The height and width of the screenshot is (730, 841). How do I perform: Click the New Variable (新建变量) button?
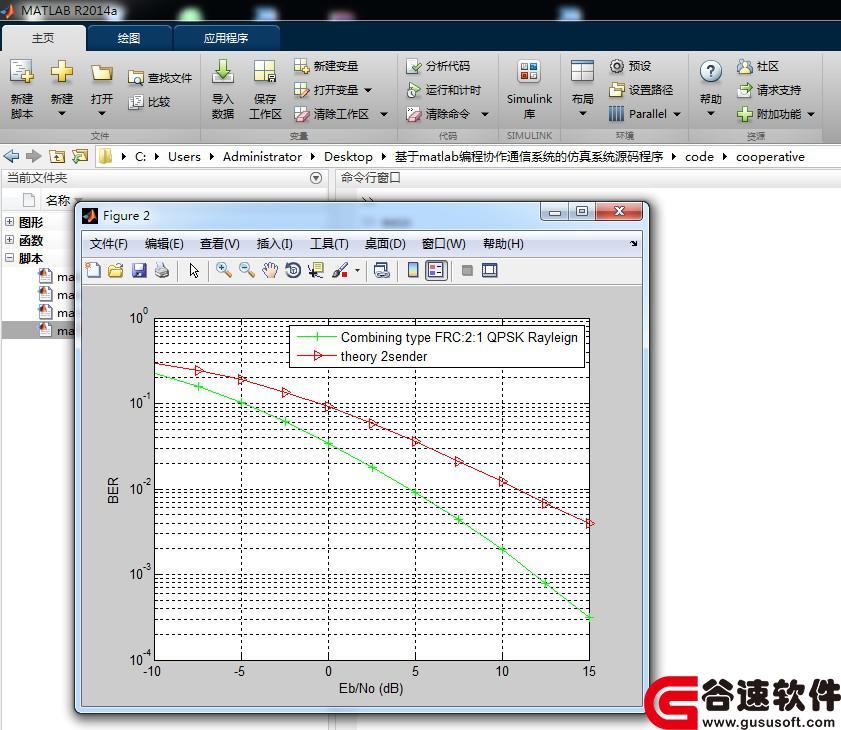(x=326, y=66)
